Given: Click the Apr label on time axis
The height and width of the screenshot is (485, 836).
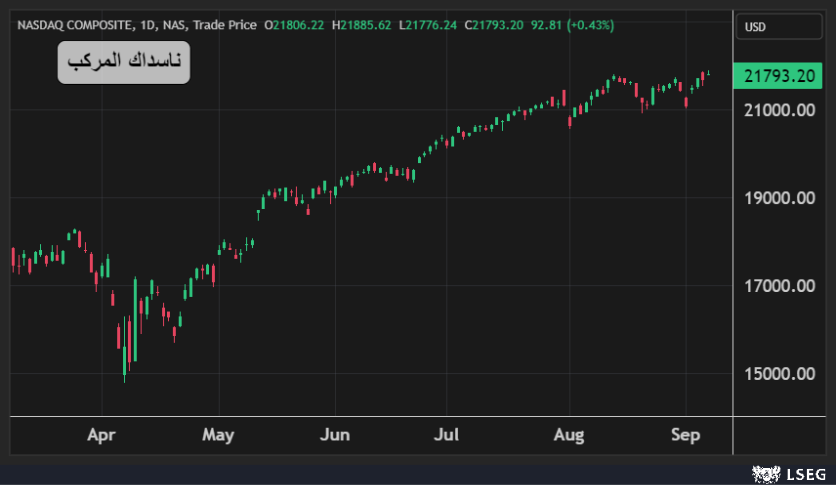Looking at the screenshot, I should coord(102,435).
